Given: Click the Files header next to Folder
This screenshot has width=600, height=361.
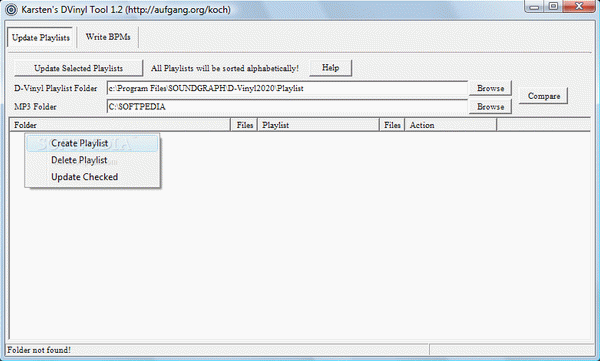Looking at the screenshot, I should point(245,125).
